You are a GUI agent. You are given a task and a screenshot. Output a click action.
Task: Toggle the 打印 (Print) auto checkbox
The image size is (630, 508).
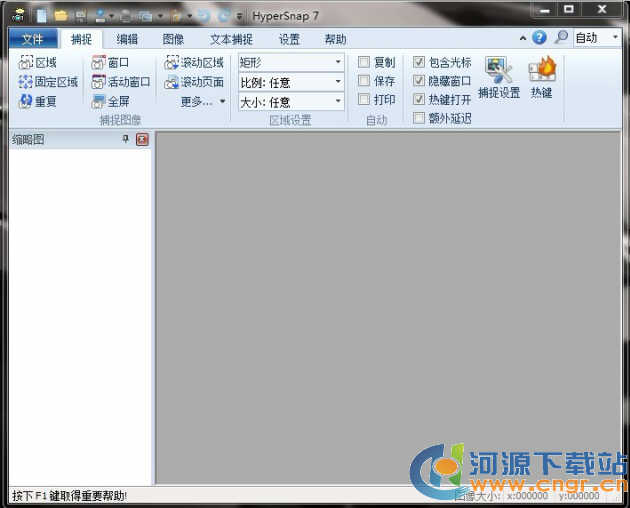pos(364,99)
